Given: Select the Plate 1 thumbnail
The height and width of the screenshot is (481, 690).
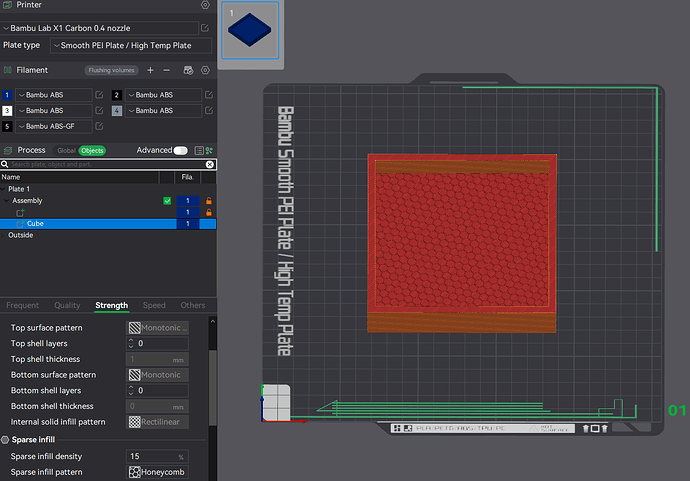Looking at the screenshot, I should 250,30.
